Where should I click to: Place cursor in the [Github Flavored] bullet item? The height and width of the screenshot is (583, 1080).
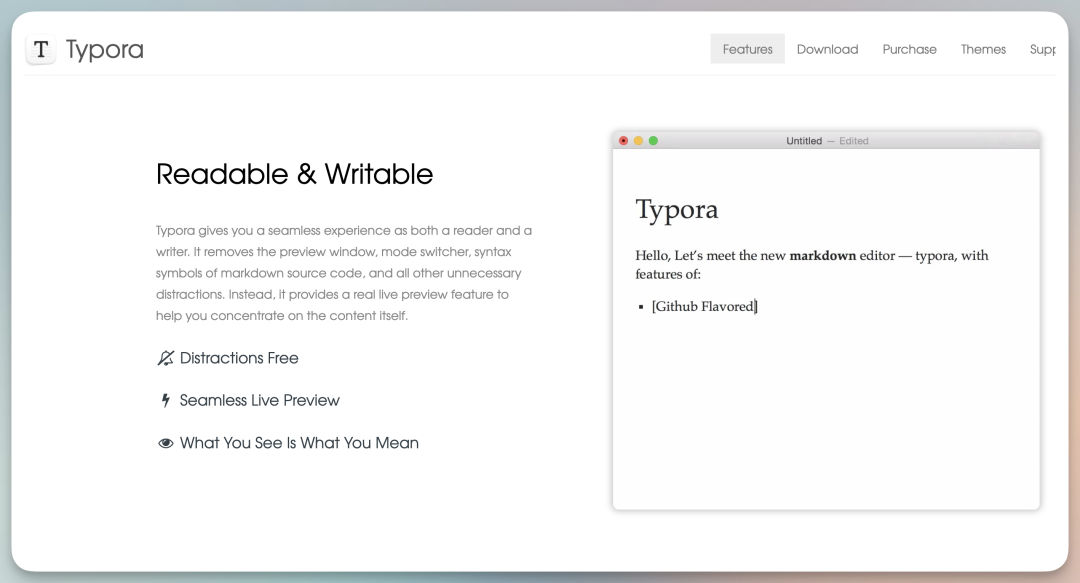[x=704, y=307]
